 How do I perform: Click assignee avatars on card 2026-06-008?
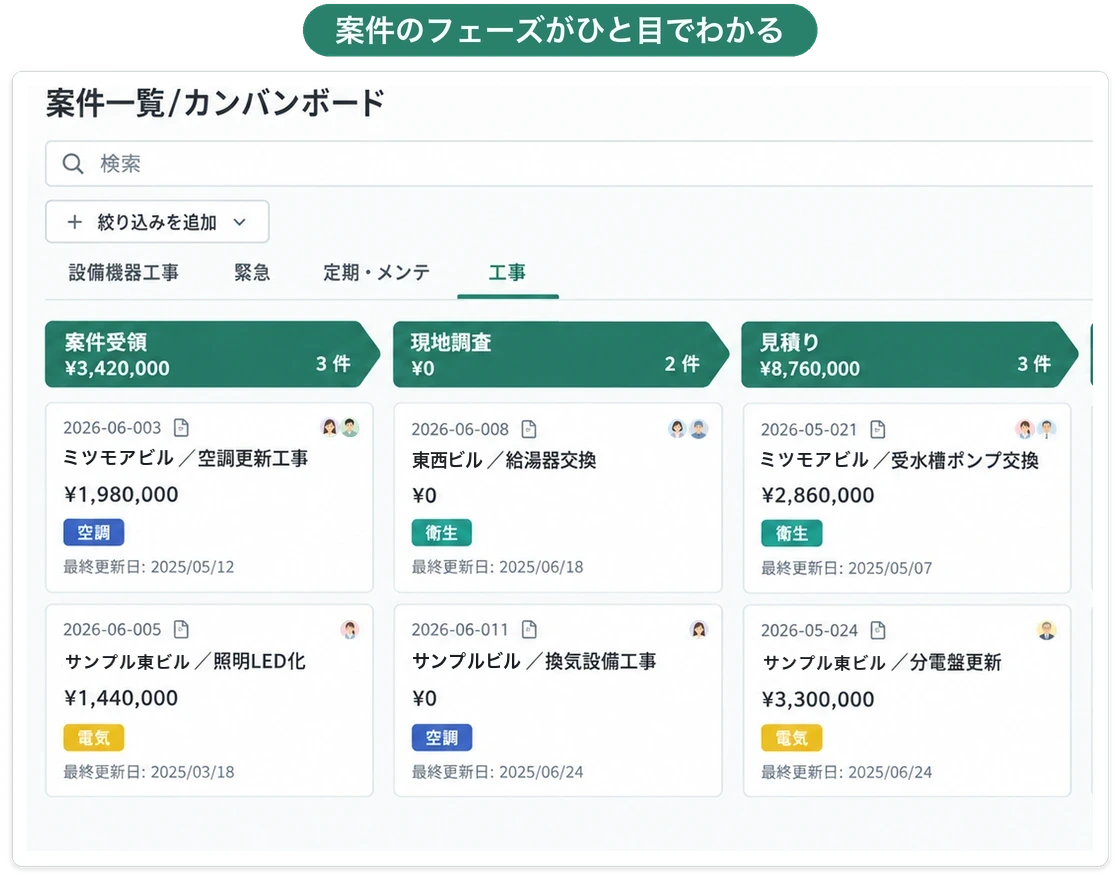tap(689, 429)
